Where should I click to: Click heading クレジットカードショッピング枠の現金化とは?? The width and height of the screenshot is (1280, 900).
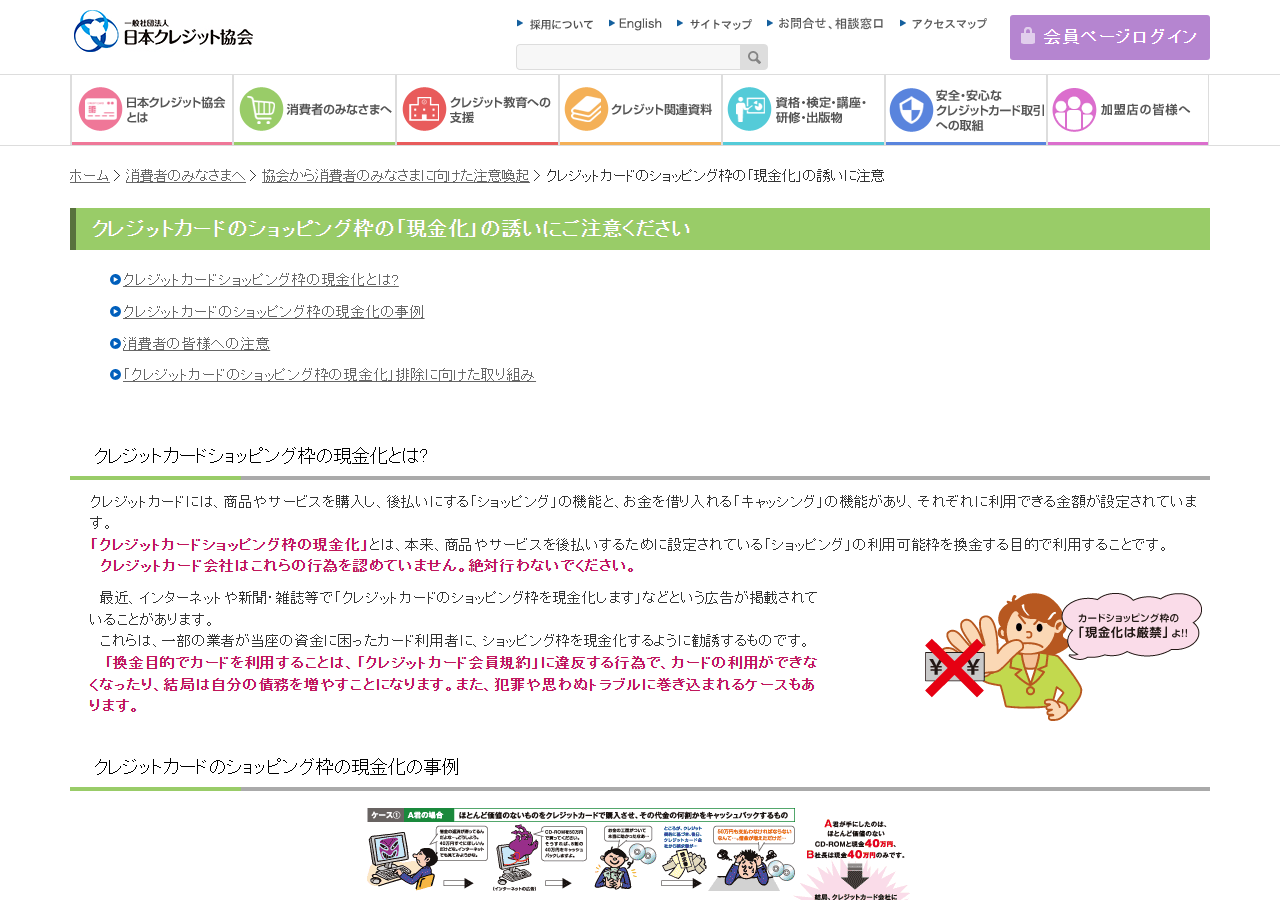click(x=261, y=456)
